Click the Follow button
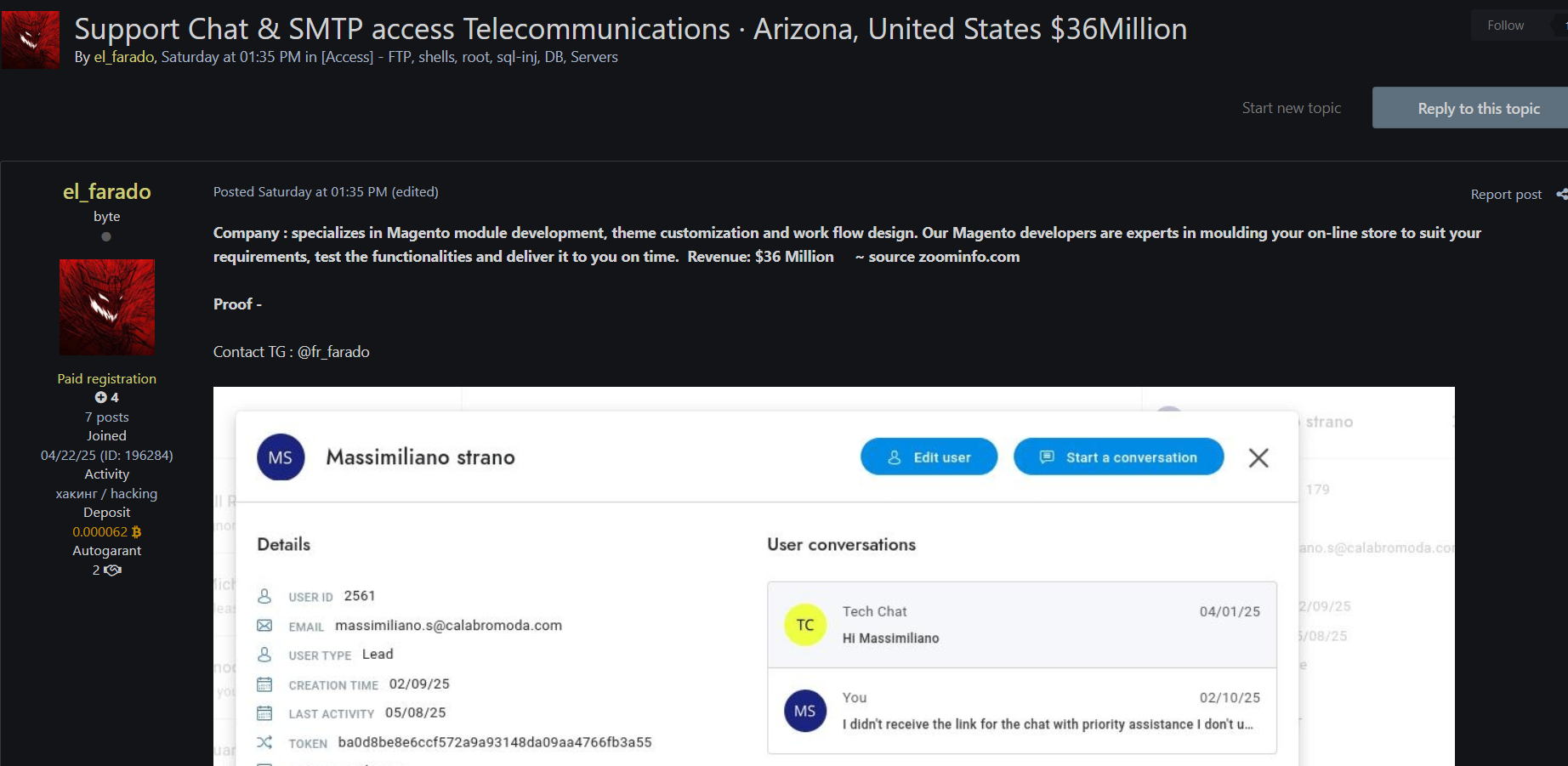Screen dimensions: 1568x766 (1504, 25)
